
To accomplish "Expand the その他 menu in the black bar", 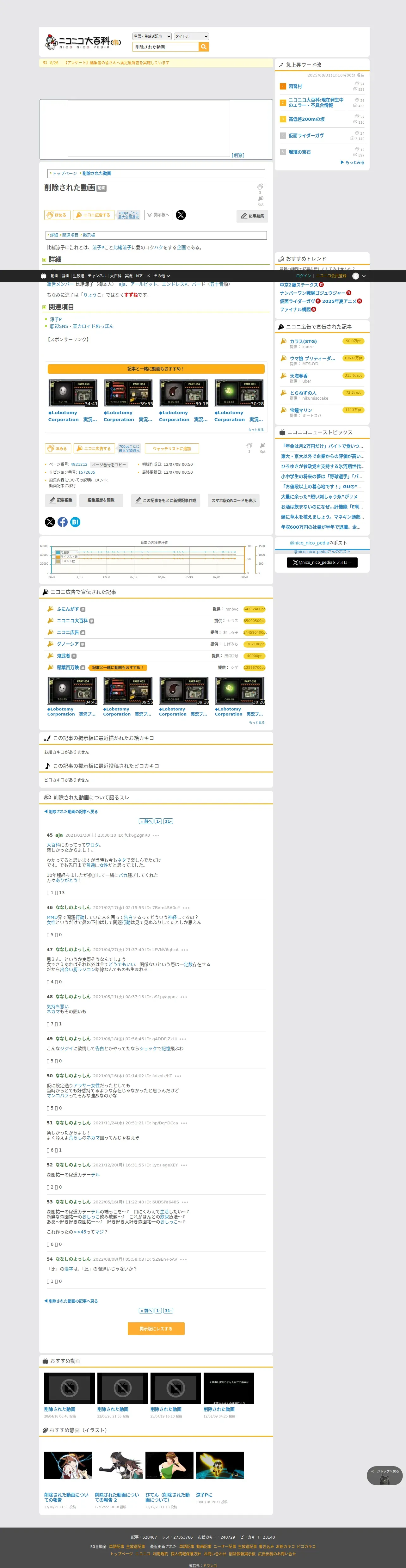I will [x=162, y=276].
